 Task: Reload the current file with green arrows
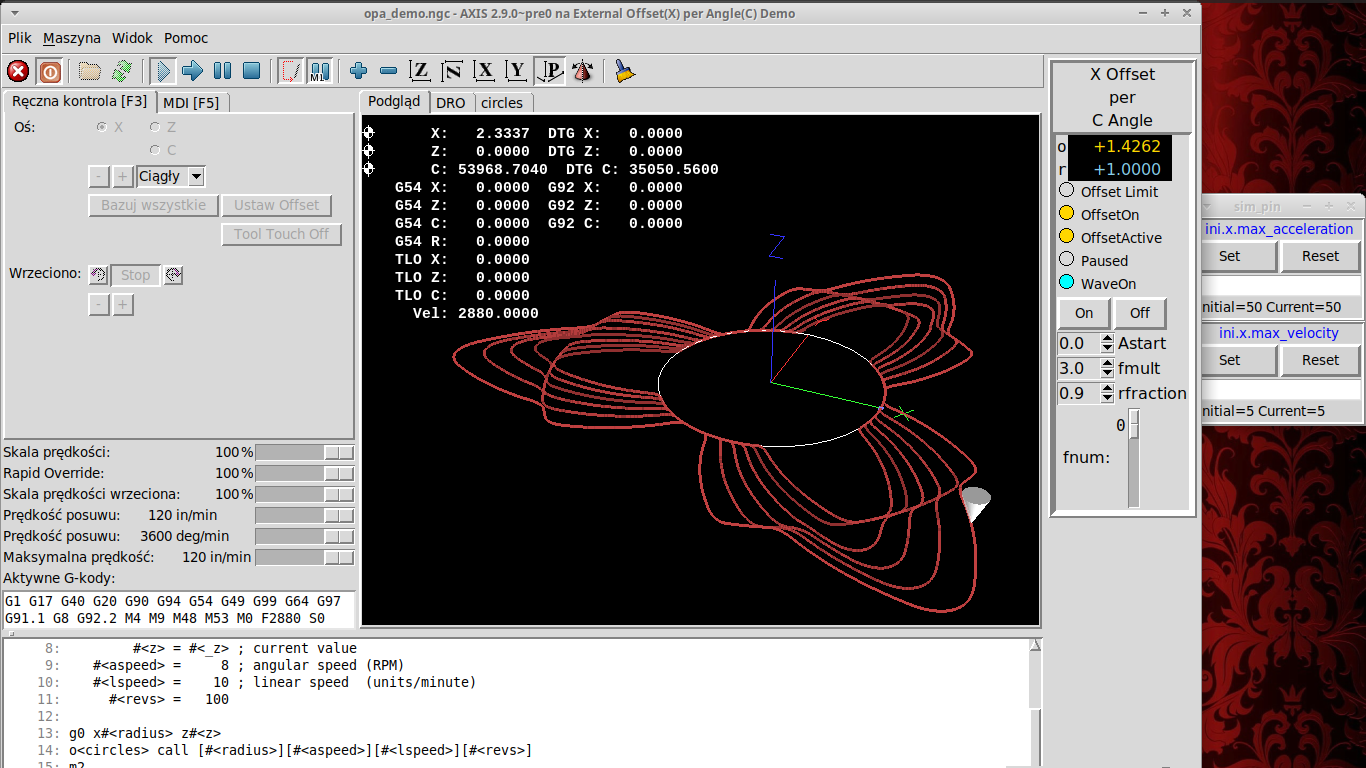[122, 71]
